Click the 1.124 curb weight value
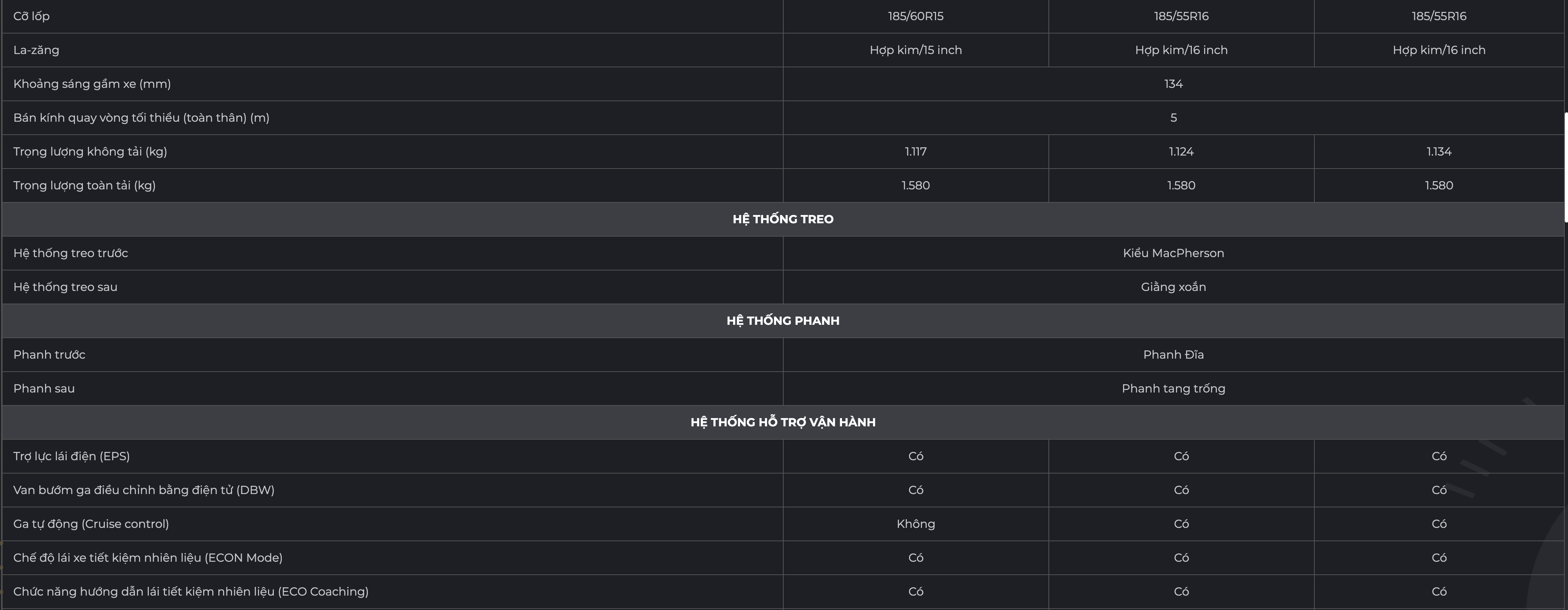Image resolution: width=1568 pixels, height=610 pixels. [1181, 152]
